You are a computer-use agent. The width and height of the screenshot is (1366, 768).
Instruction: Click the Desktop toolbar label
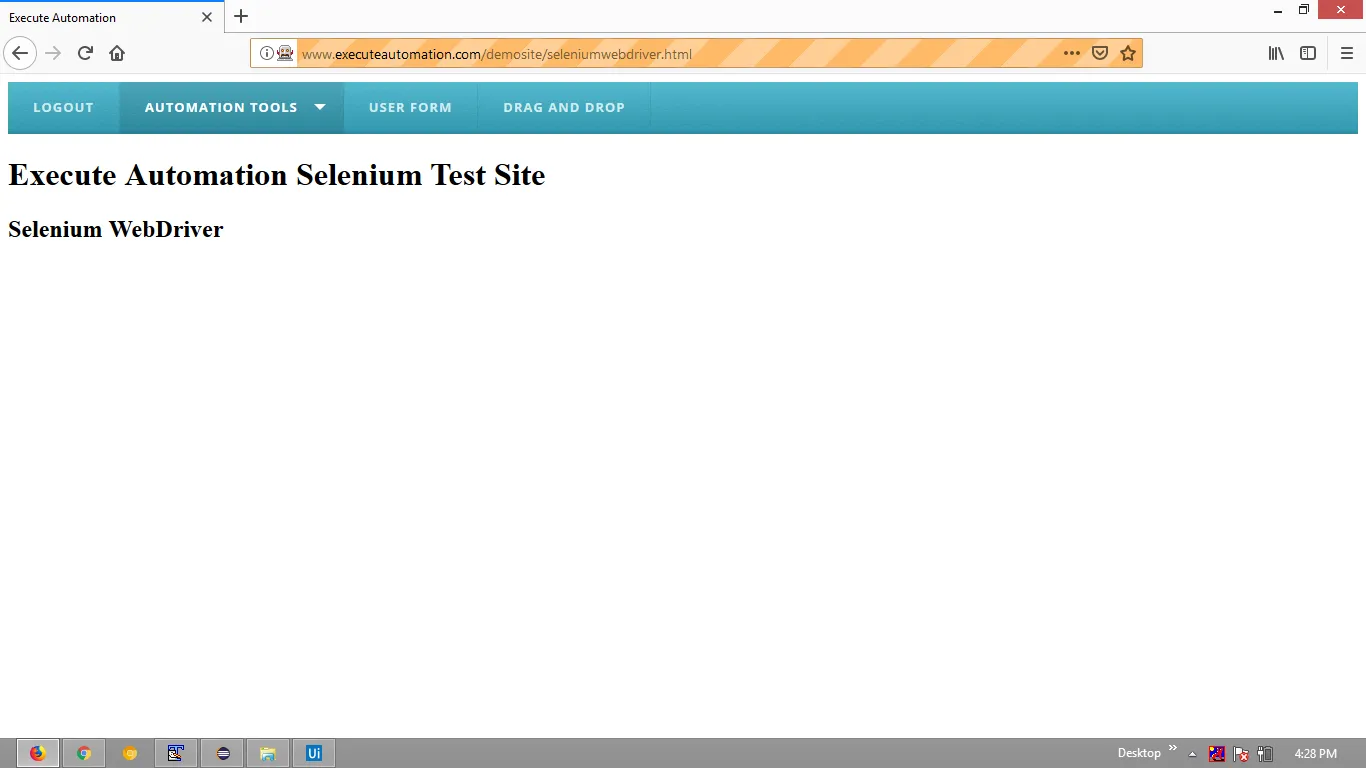(1139, 753)
